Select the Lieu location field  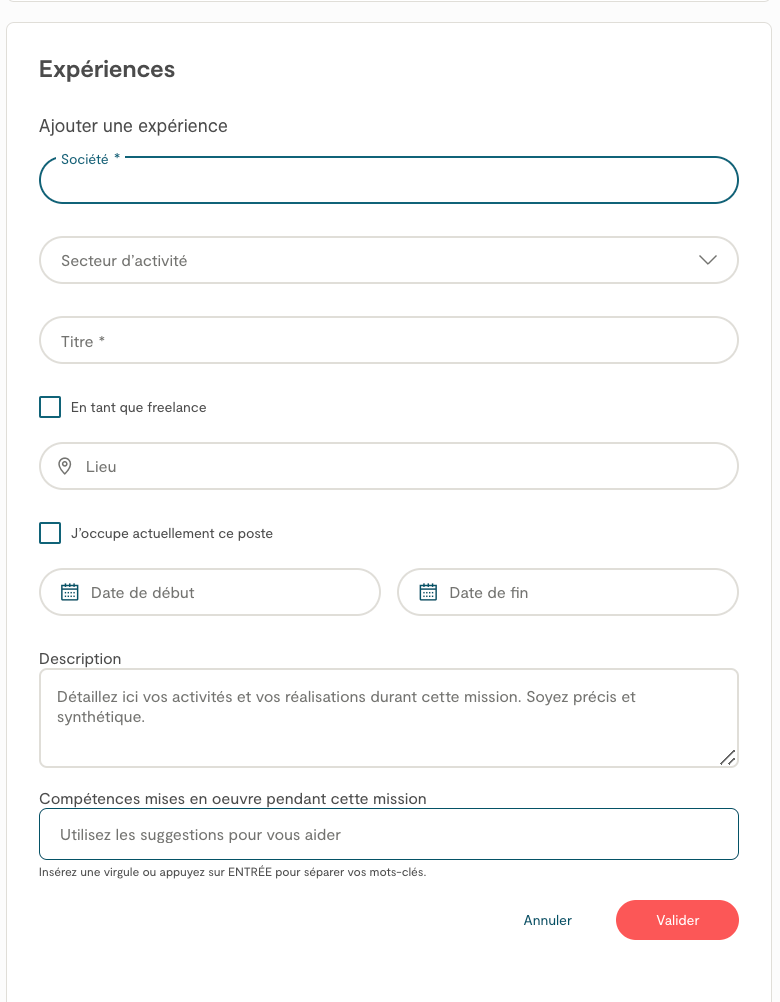pos(400,466)
